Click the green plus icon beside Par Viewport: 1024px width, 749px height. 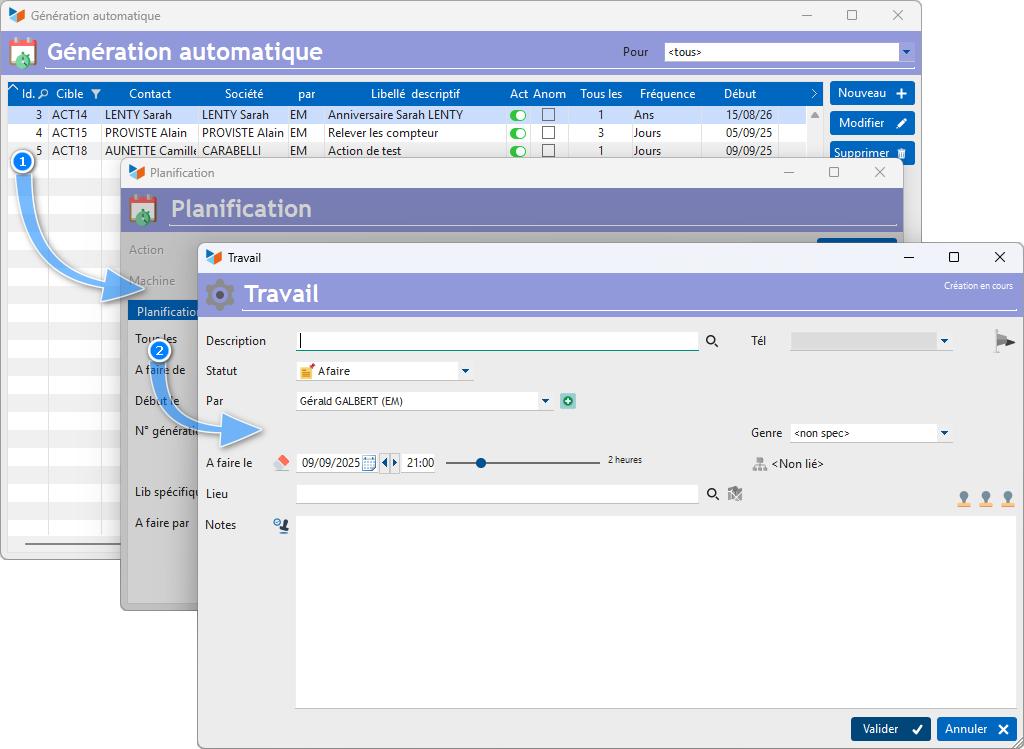tap(568, 401)
